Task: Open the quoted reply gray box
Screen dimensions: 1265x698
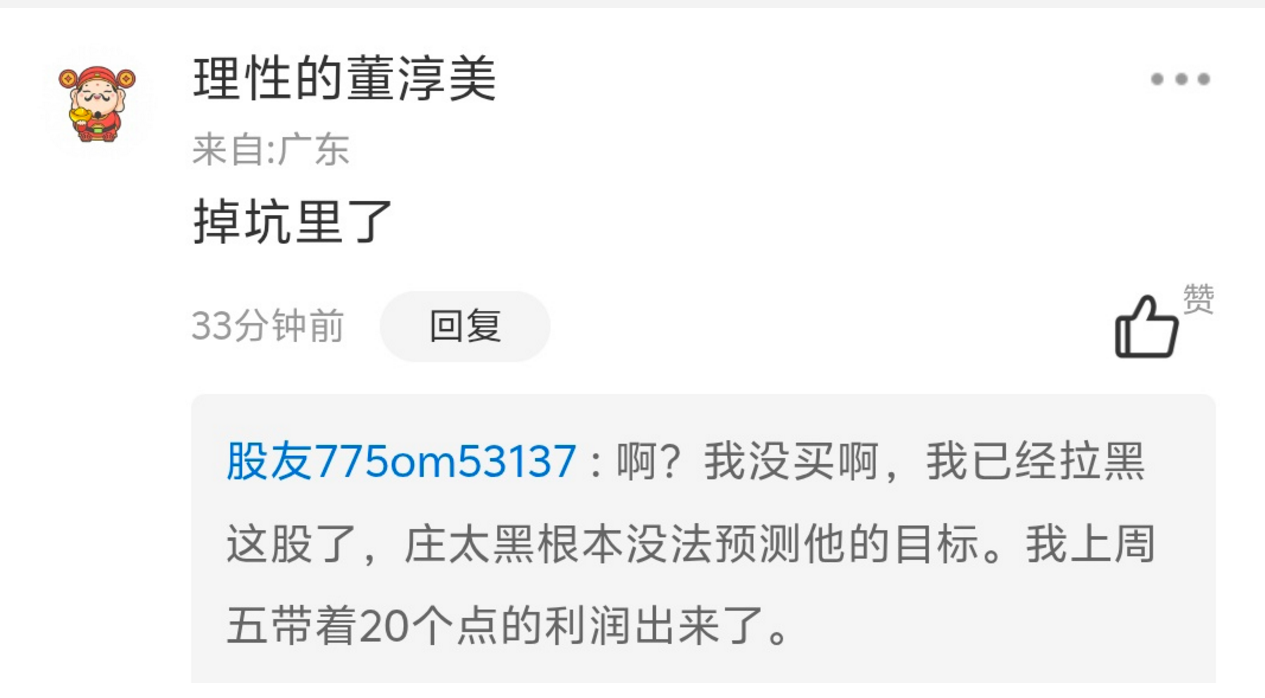Action: click(x=703, y=540)
